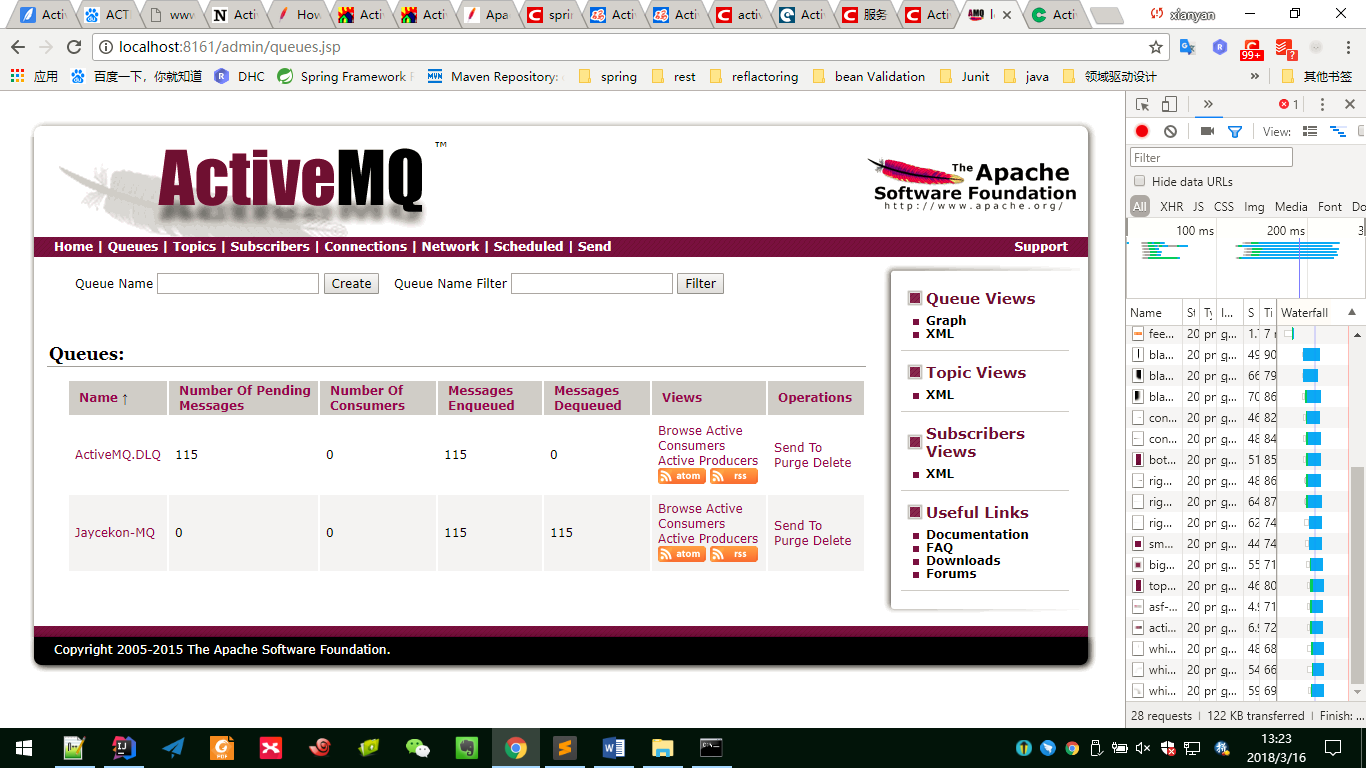Open the red C extension with 99+ badge
The width and height of the screenshot is (1366, 768).
point(1252,48)
